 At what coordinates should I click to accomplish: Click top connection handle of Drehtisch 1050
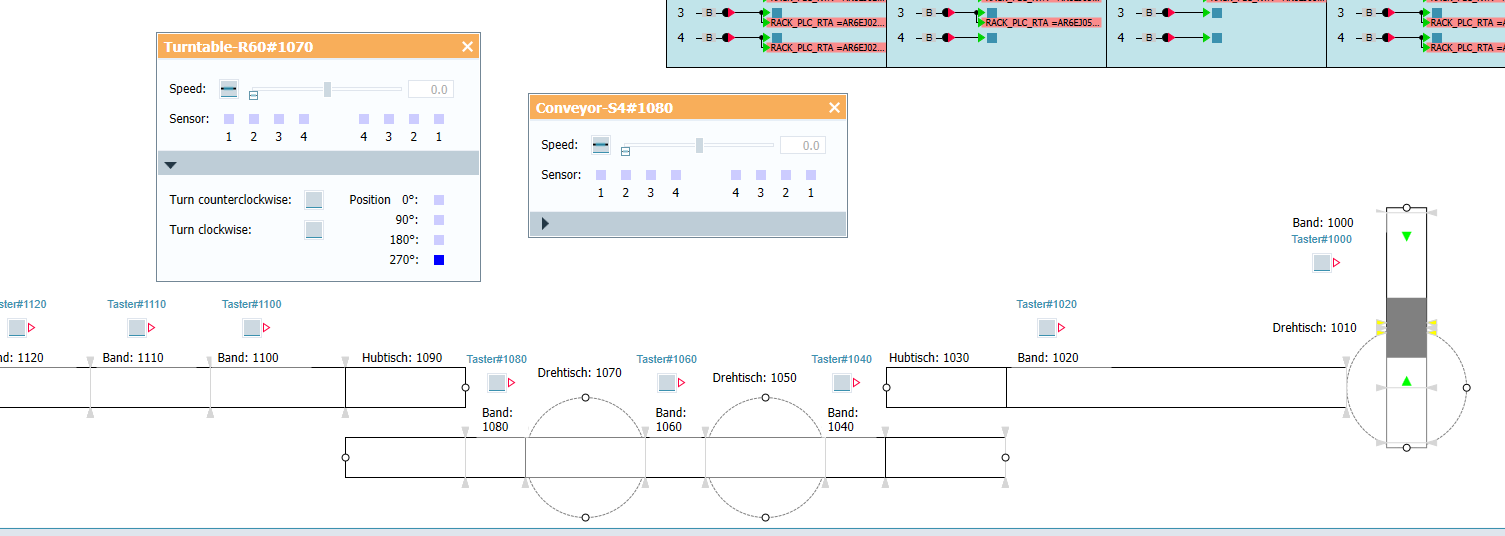(765, 398)
